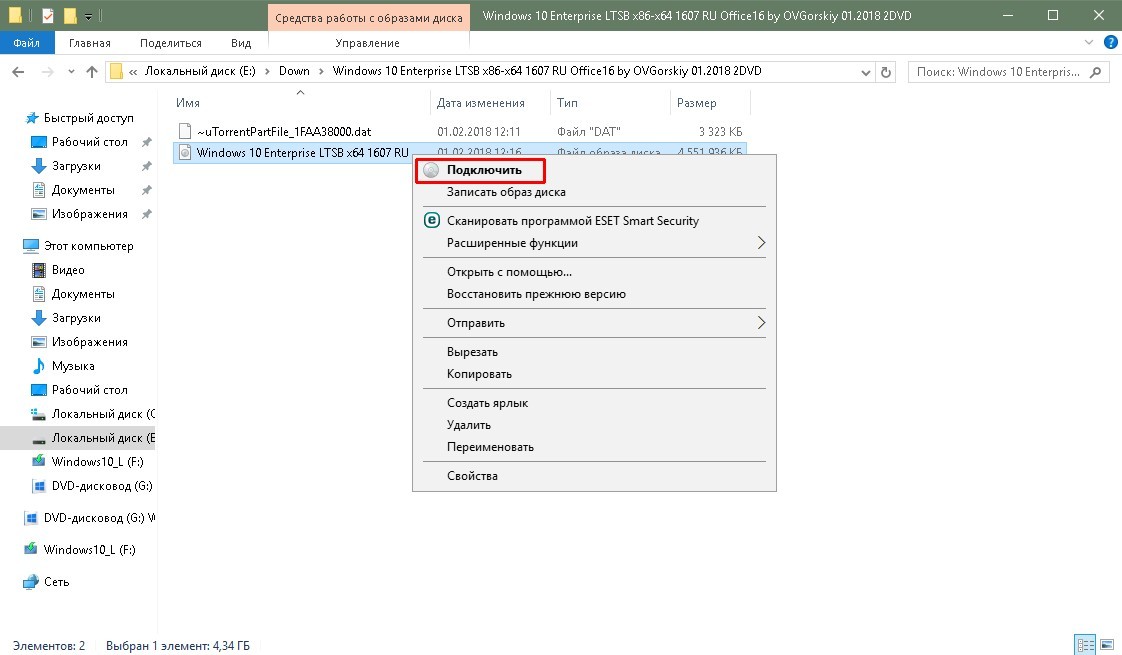Screen dimensions: 1122x655
Task: Refresh the current folder view
Action: [886, 72]
